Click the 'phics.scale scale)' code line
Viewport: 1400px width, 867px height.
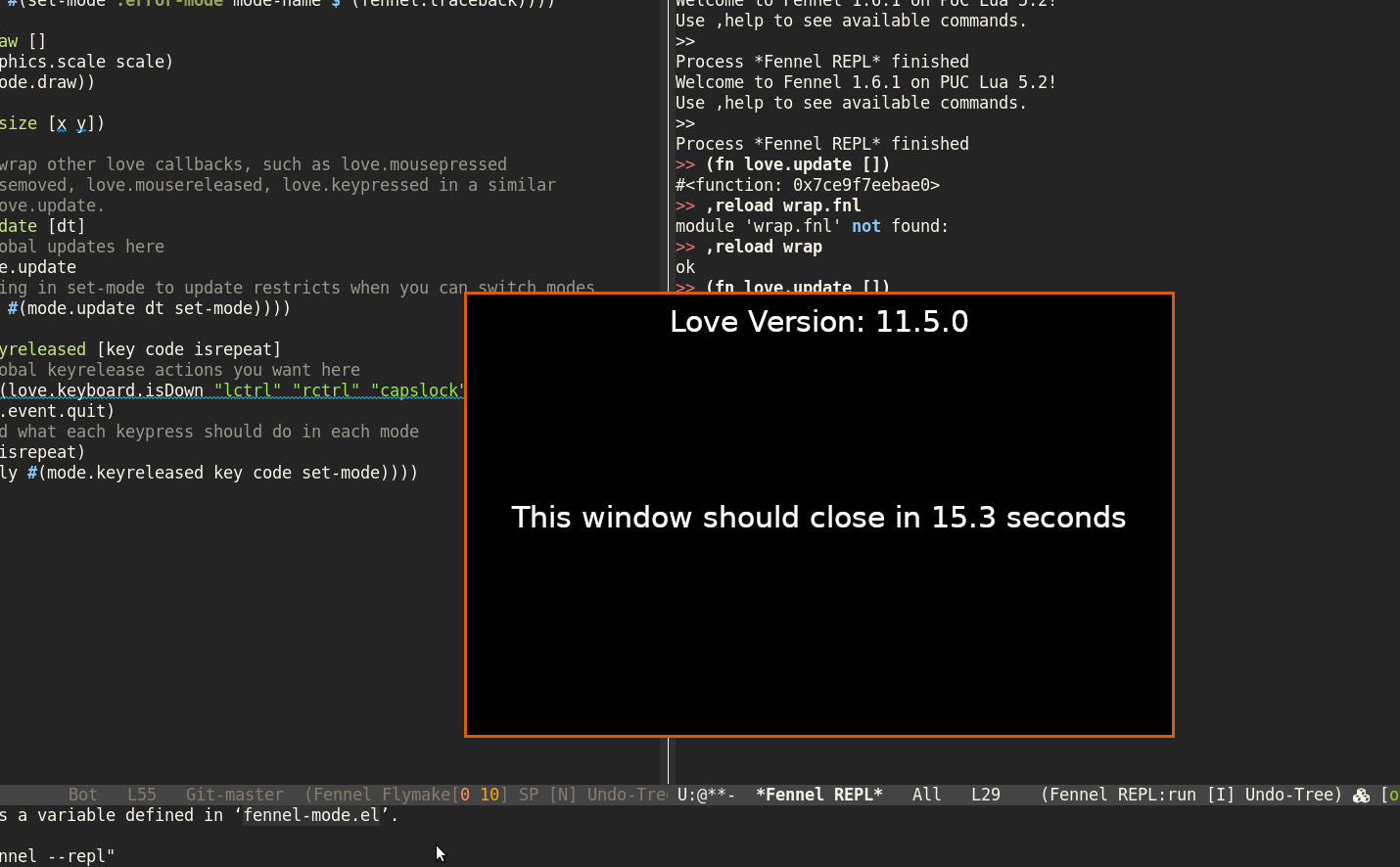(86, 62)
